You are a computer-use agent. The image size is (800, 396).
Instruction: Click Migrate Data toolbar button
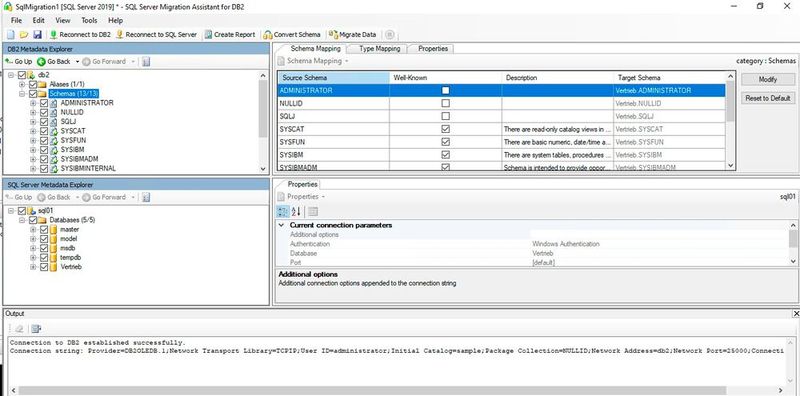coord(353,35)
